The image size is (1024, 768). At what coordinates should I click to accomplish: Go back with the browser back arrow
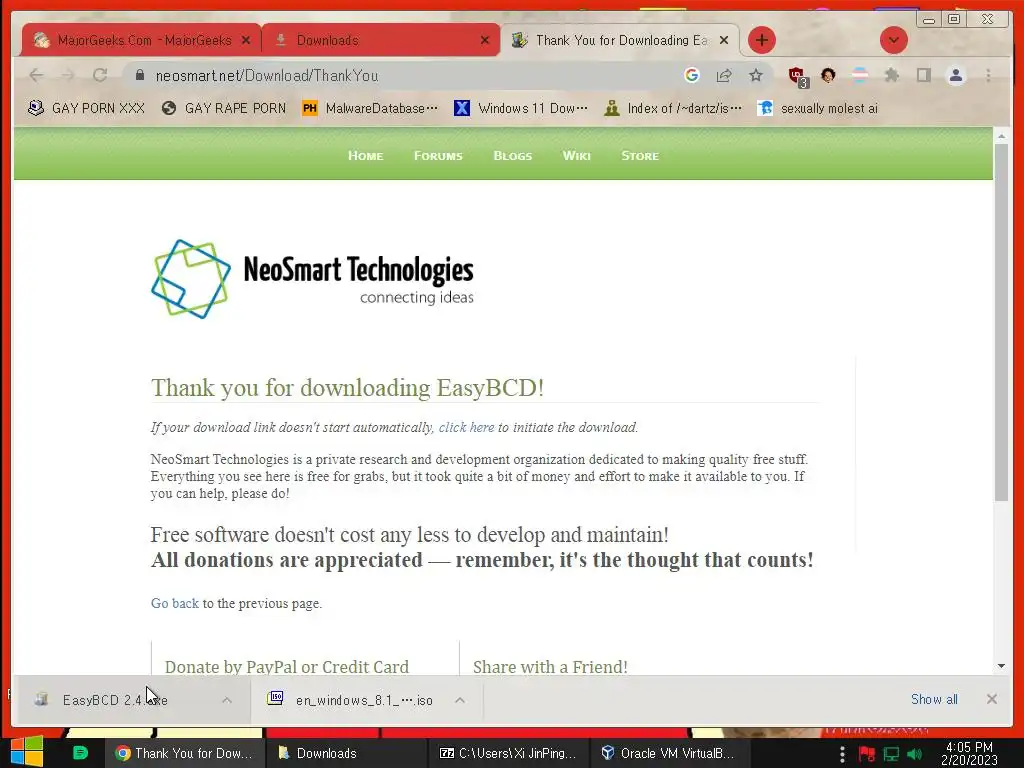point(37,75)
